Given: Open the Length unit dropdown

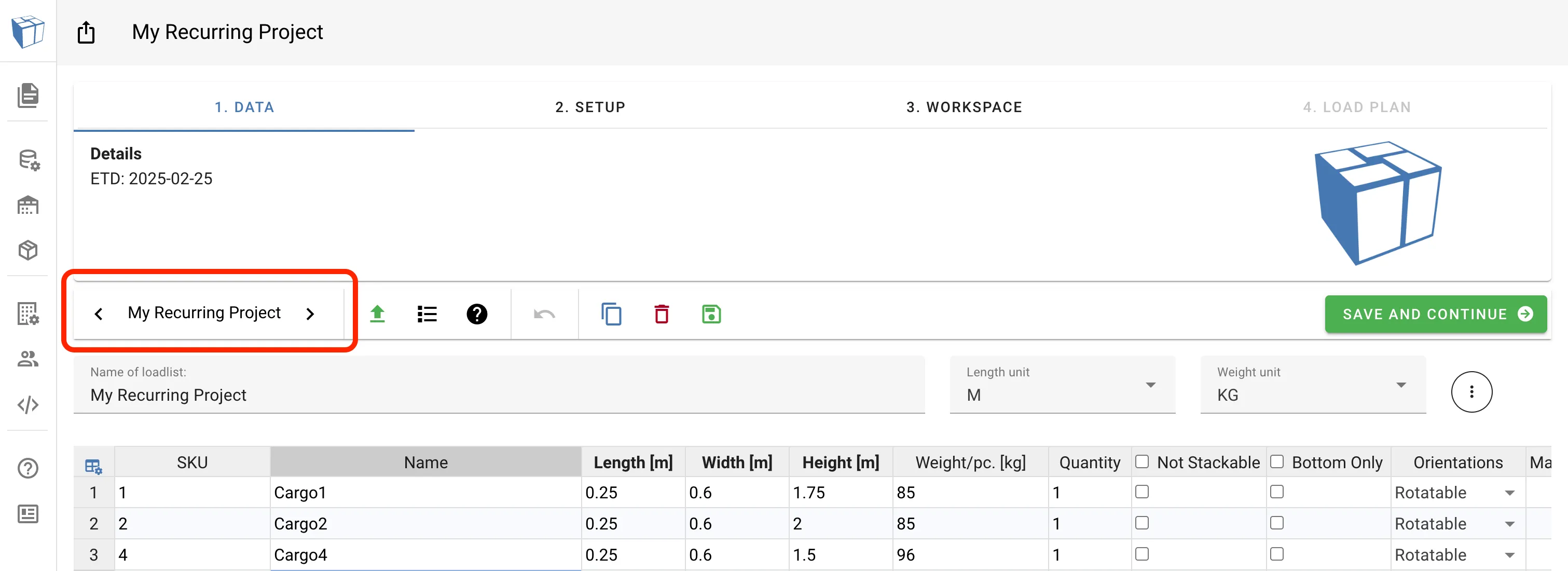Looking at the screenshot, I should pos(1150,385).
